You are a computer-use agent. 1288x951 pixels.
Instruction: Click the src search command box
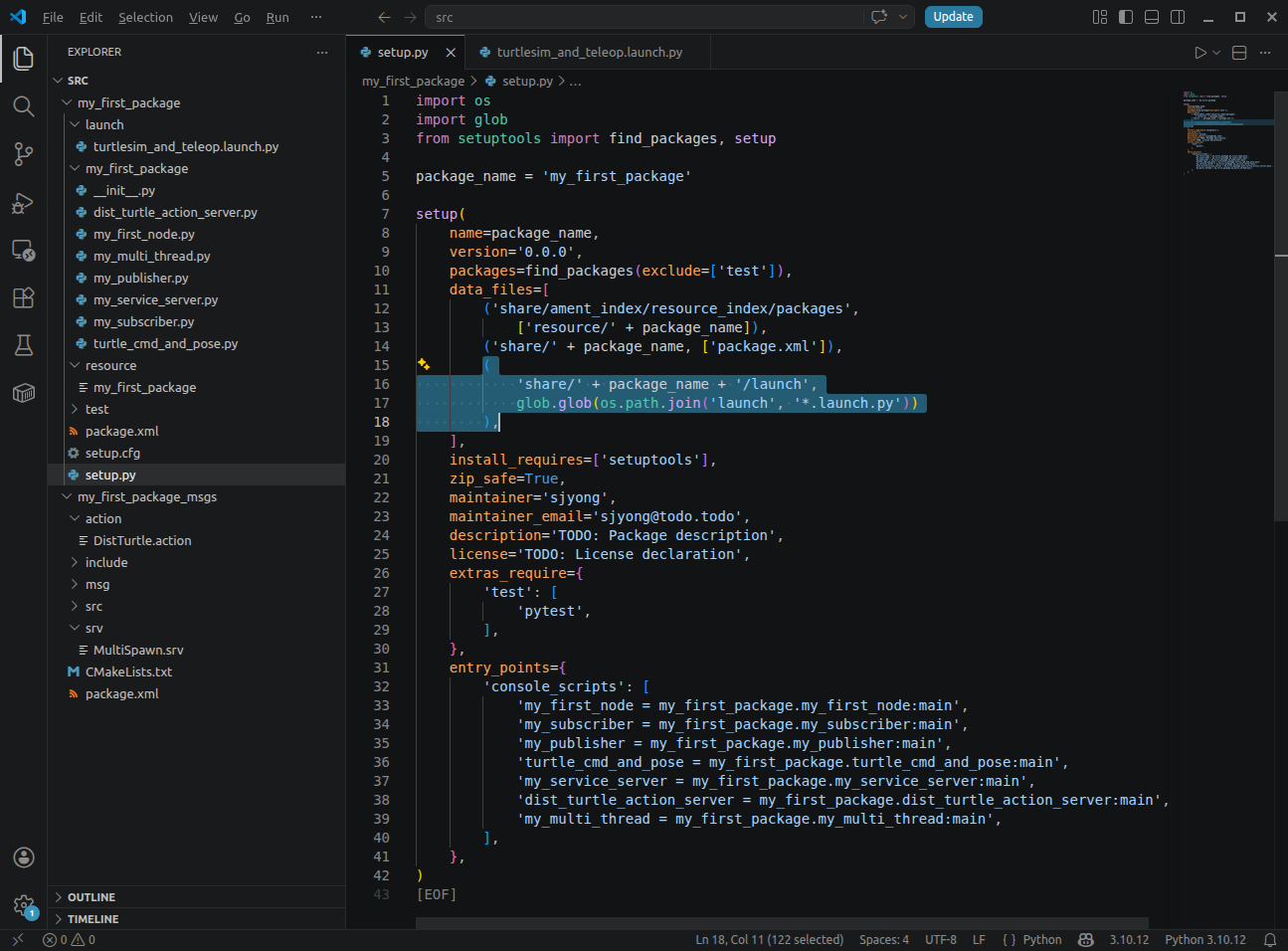pos(646,17)
